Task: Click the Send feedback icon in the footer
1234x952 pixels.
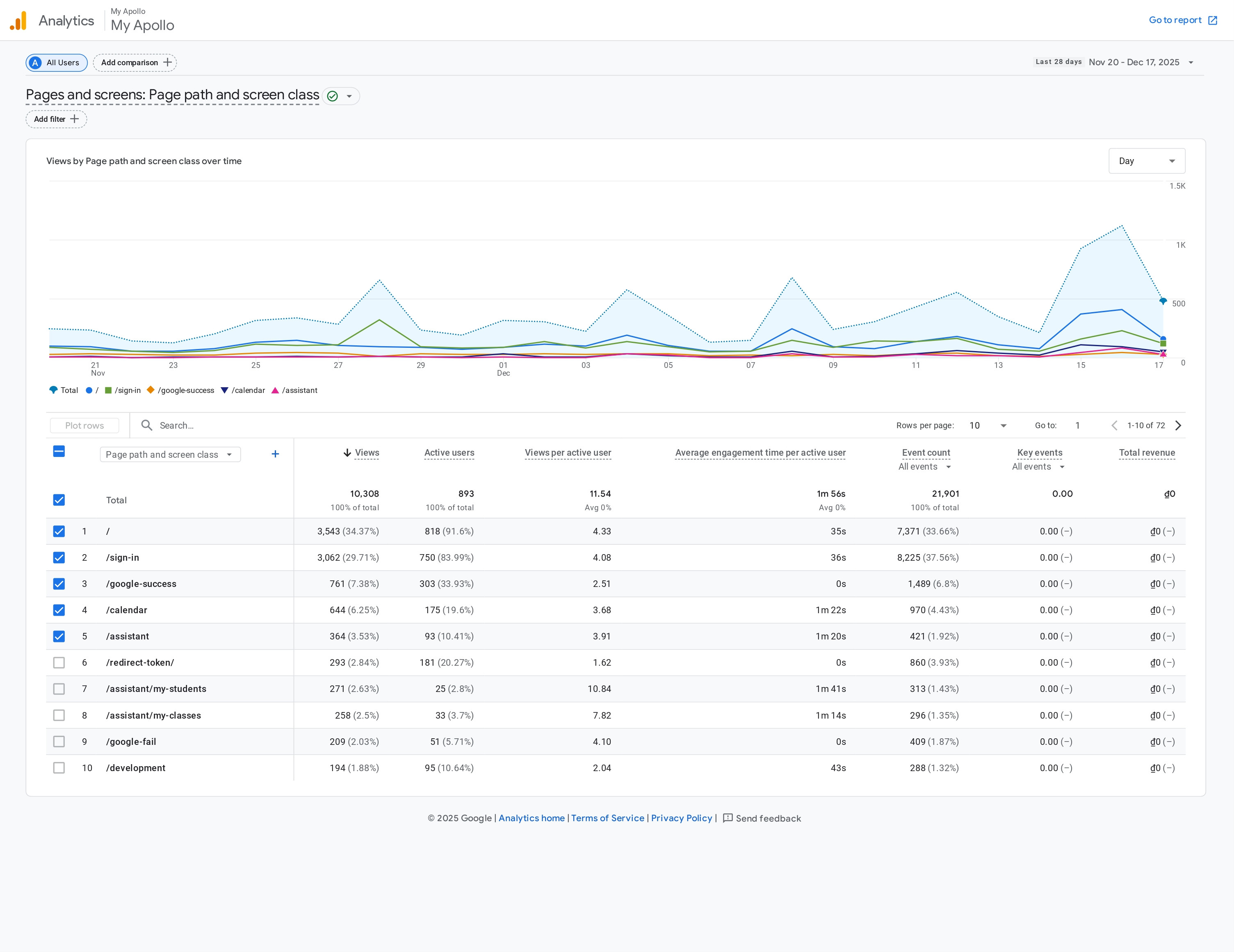Action: 728,817
